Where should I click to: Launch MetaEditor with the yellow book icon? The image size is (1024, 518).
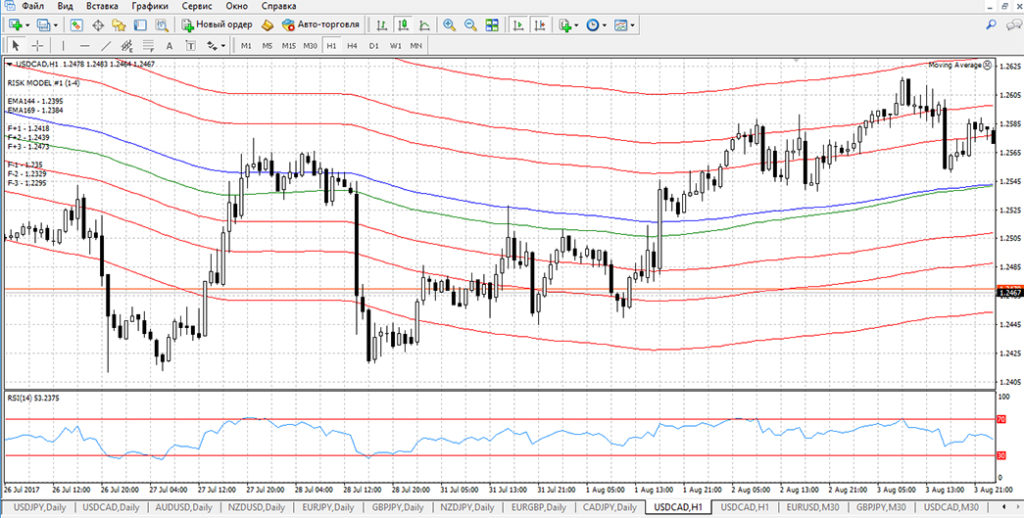click(x=266, y=25)
